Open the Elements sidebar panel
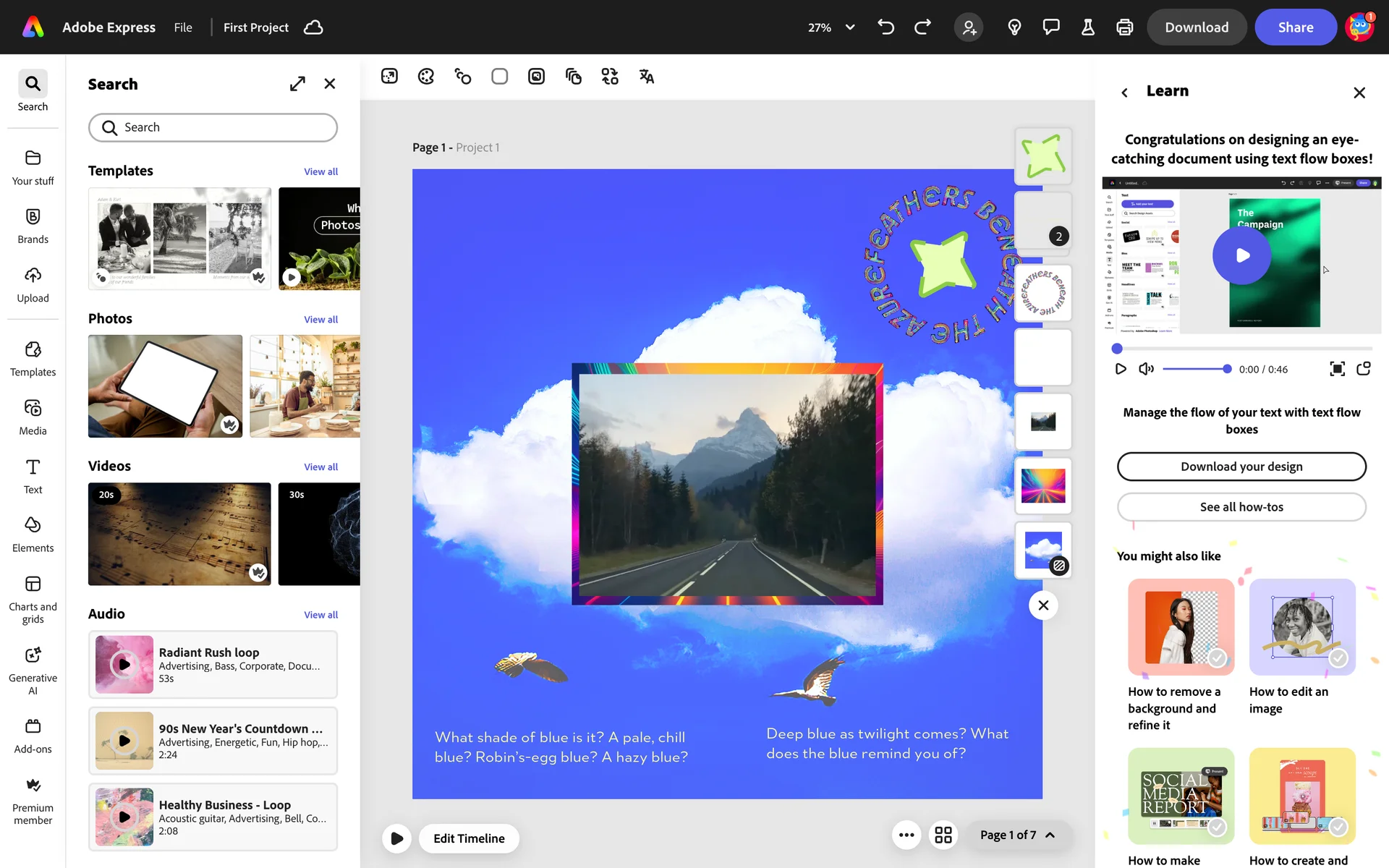The height and width of the screenshot is (868, 1389). 33,534
